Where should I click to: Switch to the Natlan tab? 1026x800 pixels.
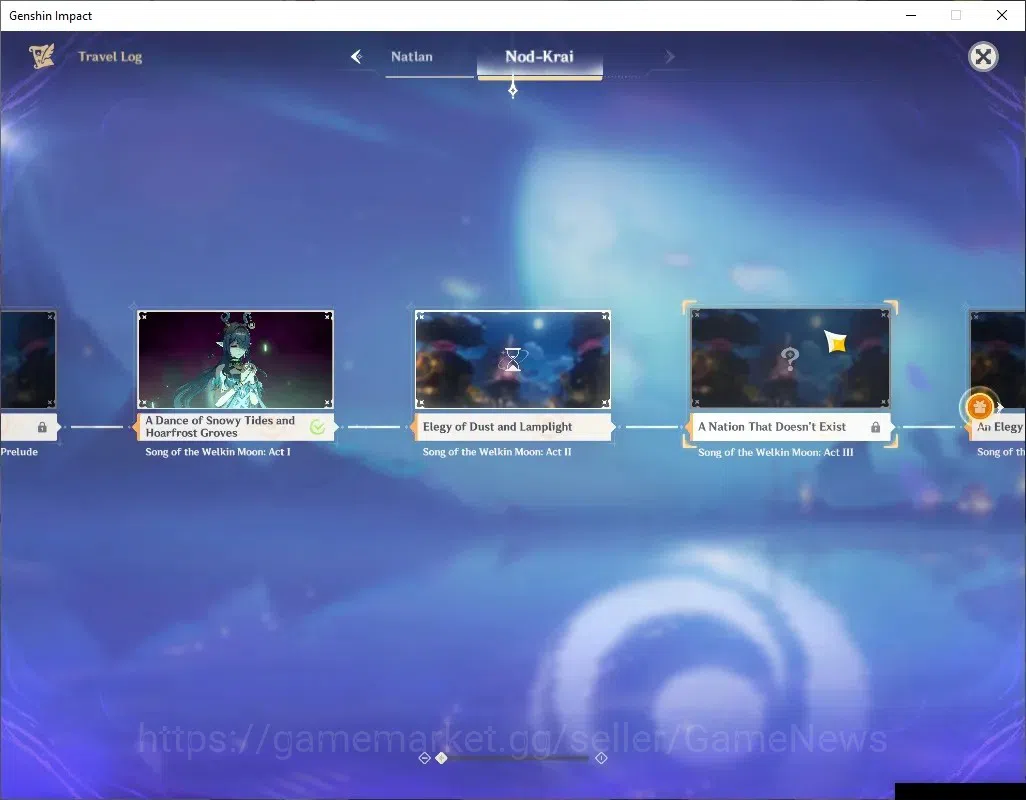412,57
